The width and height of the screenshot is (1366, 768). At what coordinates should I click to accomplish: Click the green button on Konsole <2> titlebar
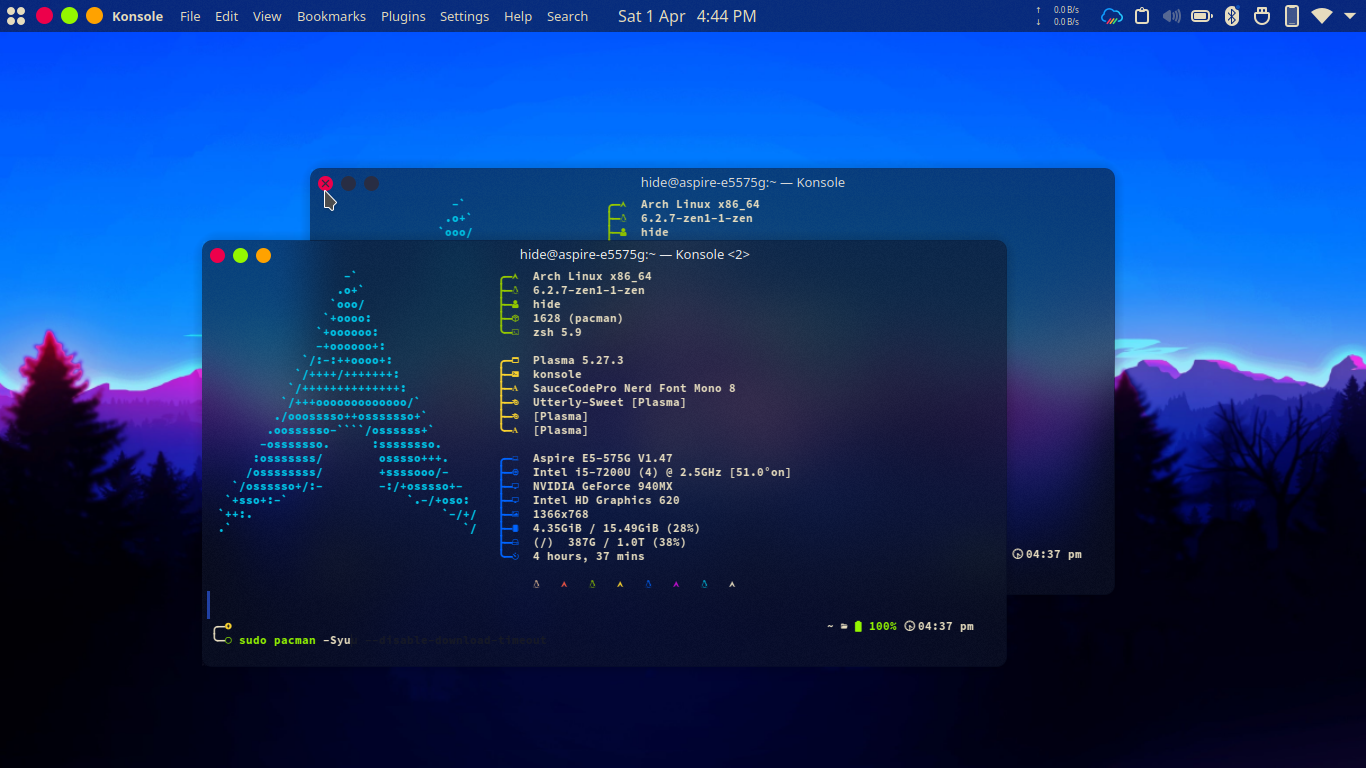[240, 256]
